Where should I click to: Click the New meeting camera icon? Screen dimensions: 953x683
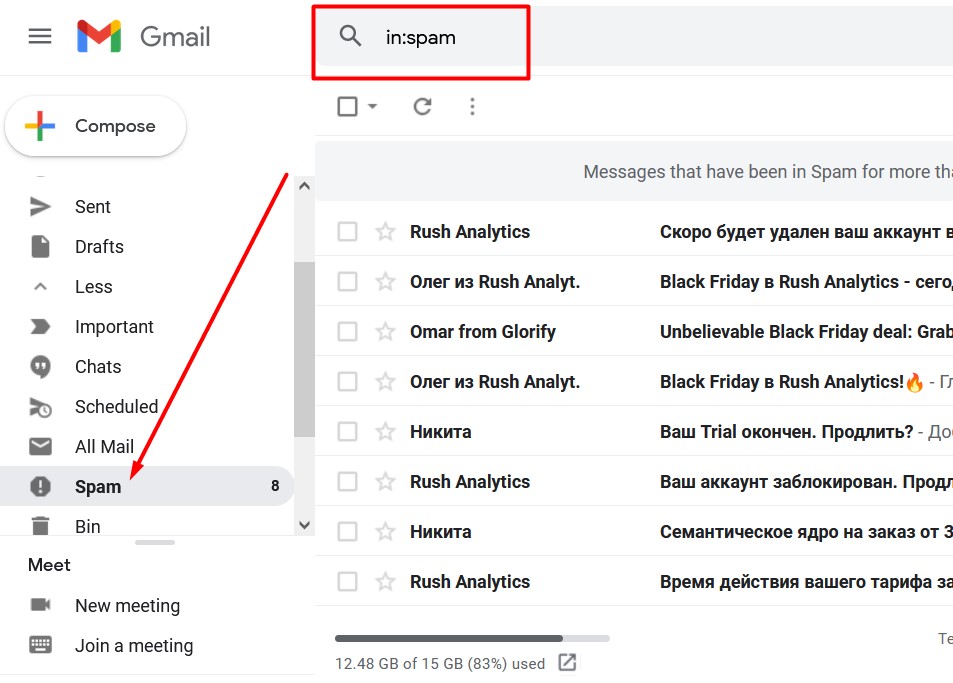click(x=40, y=605)
